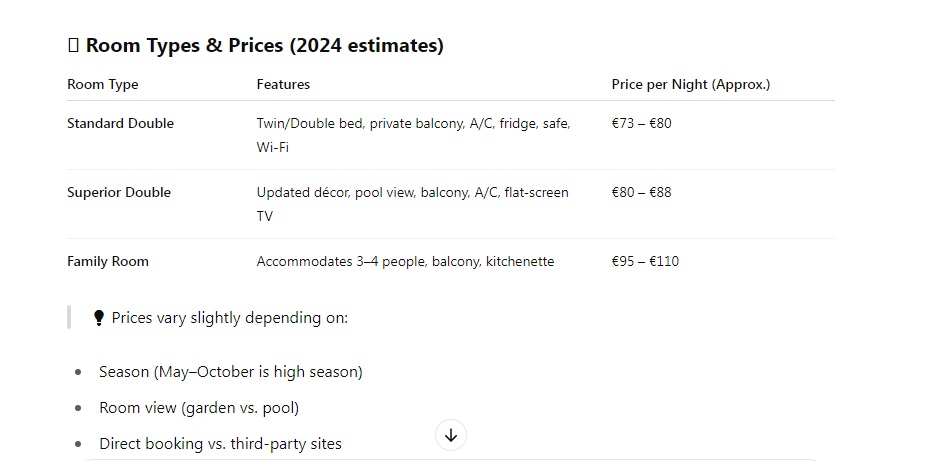Click the Room view garden vs. pool bullet

(x=199, y=408)
